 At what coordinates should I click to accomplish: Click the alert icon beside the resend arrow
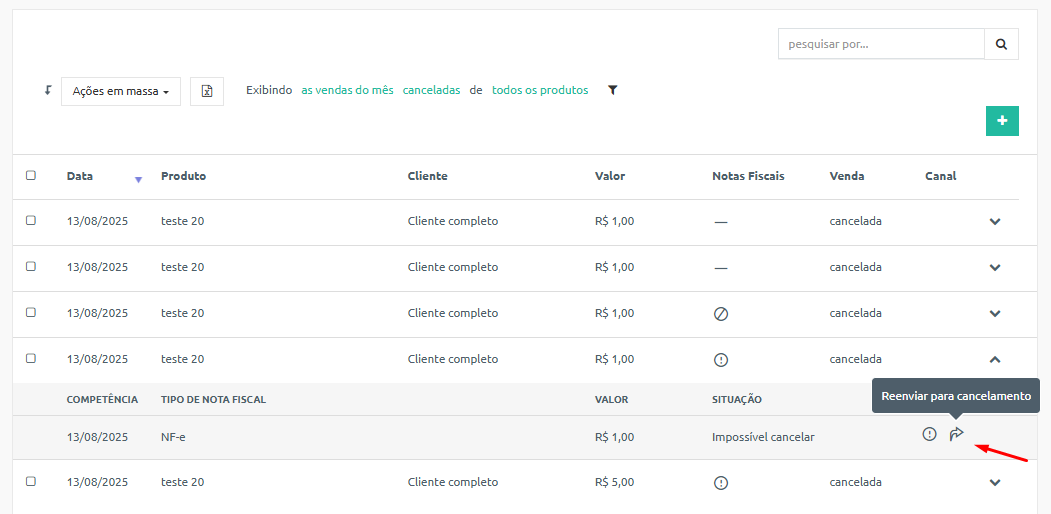(929, 434)
